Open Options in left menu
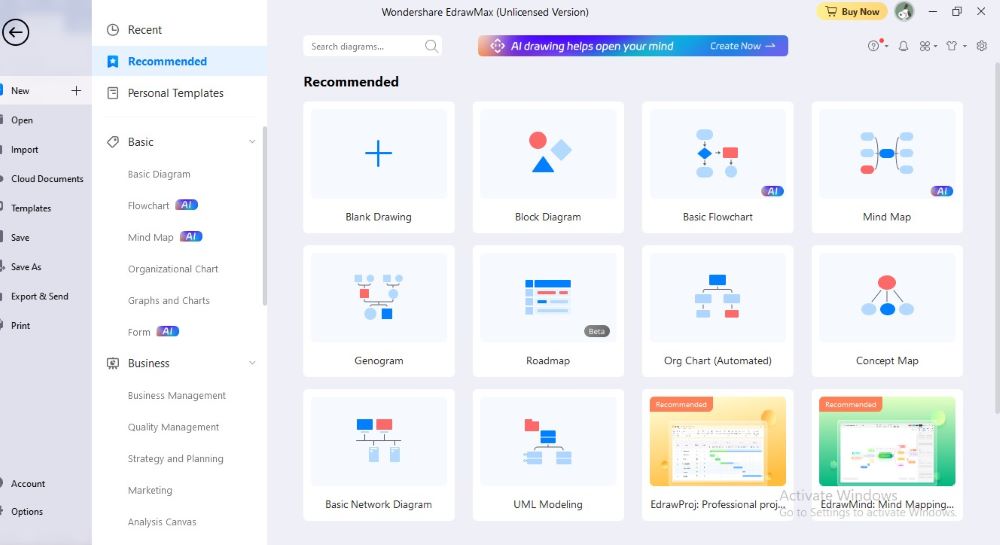 coord(27,512)
